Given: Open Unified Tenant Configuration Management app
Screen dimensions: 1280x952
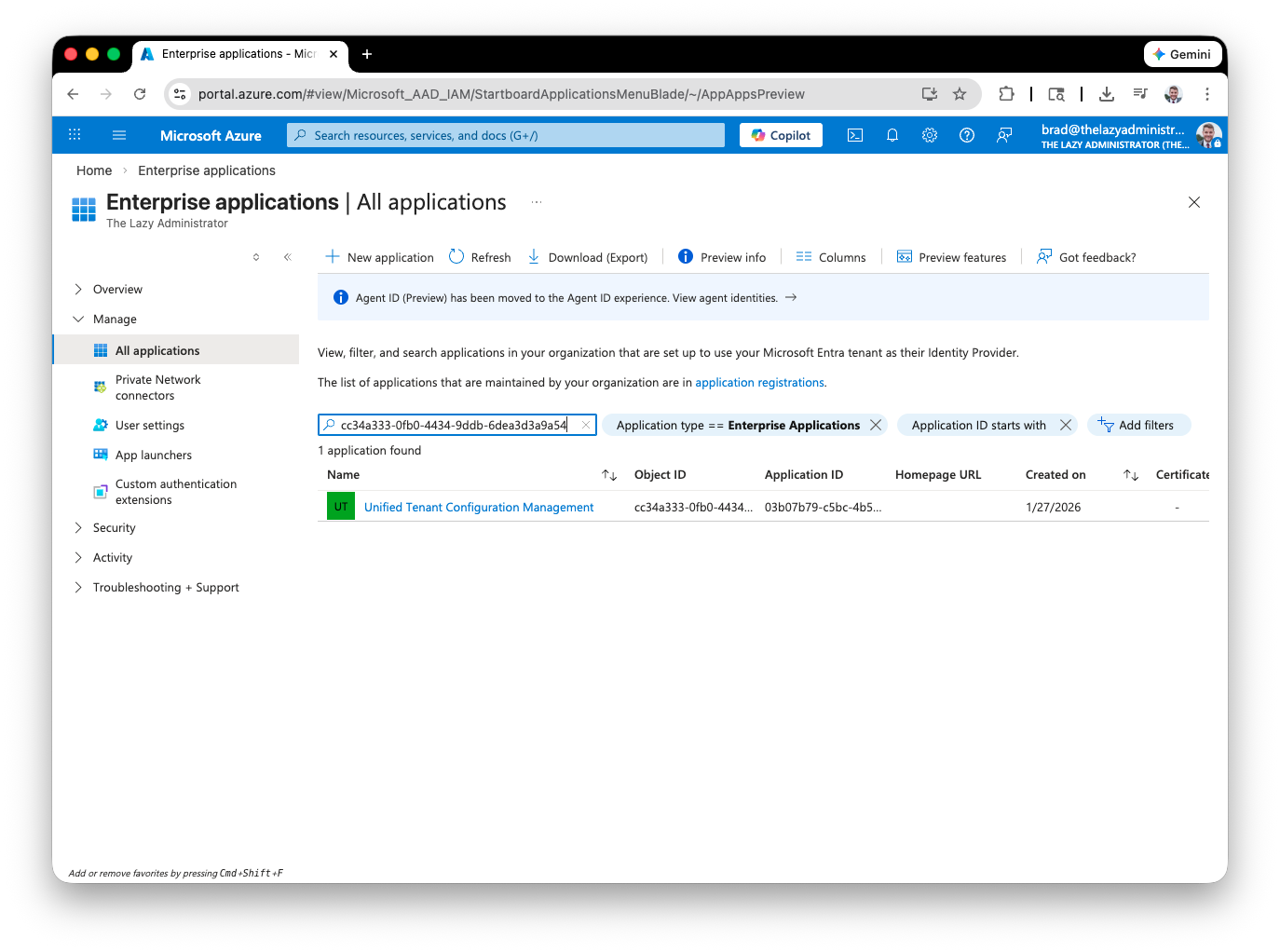Looking at the screenshot, I should point(478,507).
